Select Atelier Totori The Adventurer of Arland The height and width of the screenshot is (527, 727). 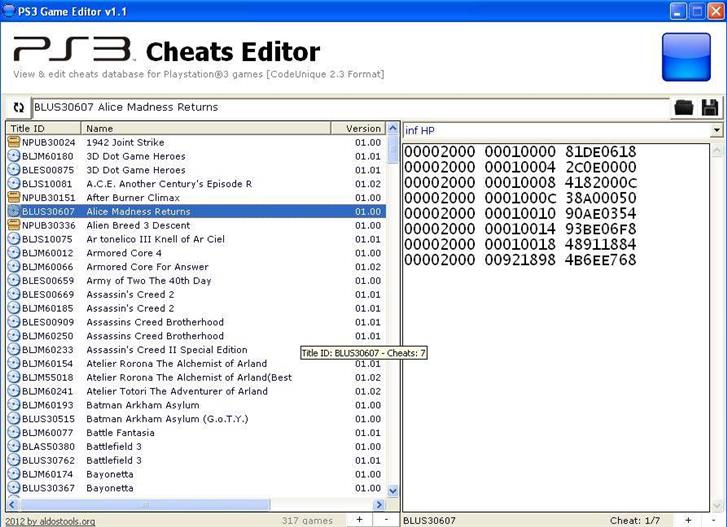(x=196, y=391)
